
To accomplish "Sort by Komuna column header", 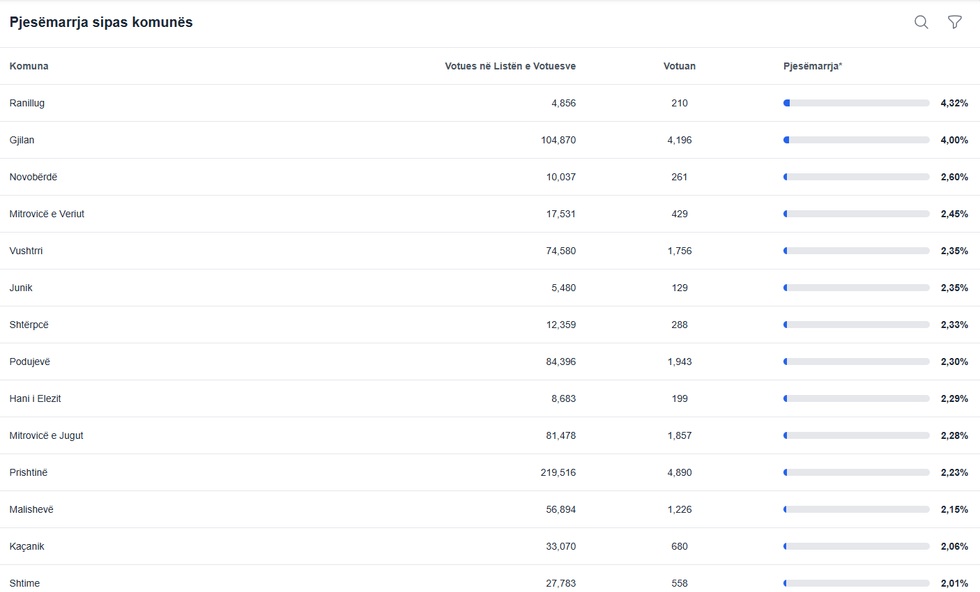I will point(29,66).
